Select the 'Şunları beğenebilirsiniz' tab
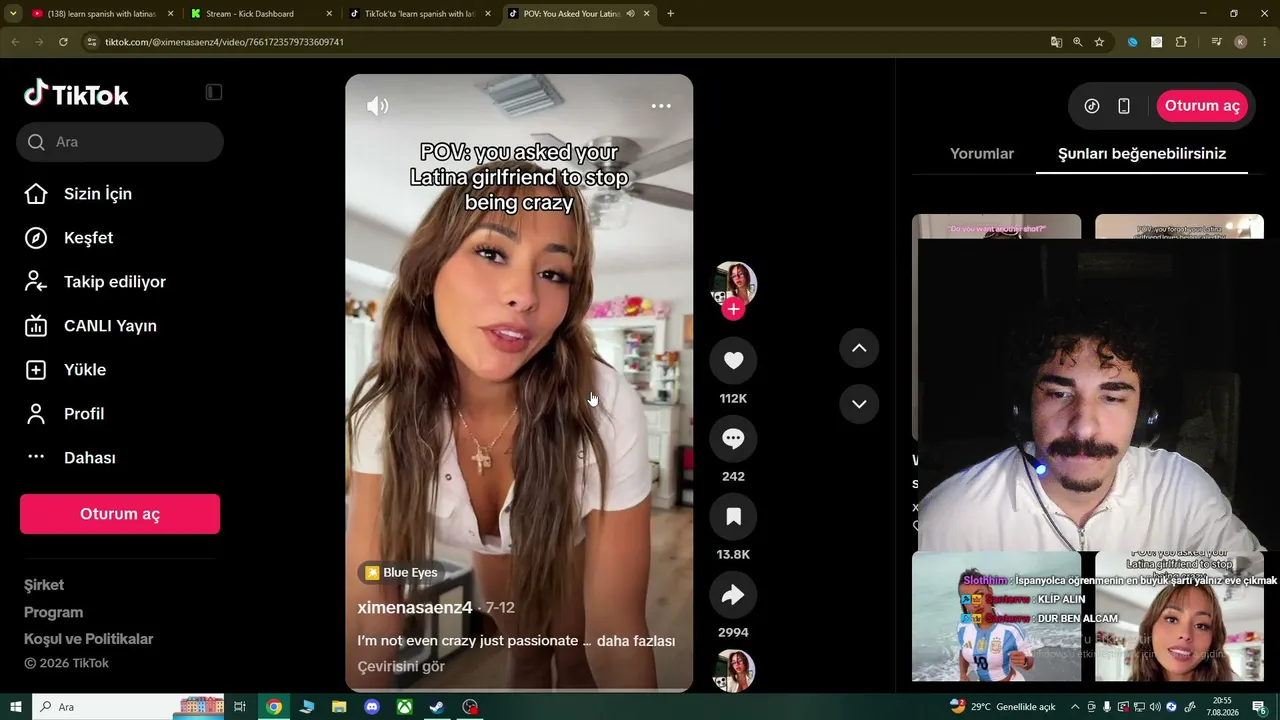The image size is (1280, 720). [1142, 154]
